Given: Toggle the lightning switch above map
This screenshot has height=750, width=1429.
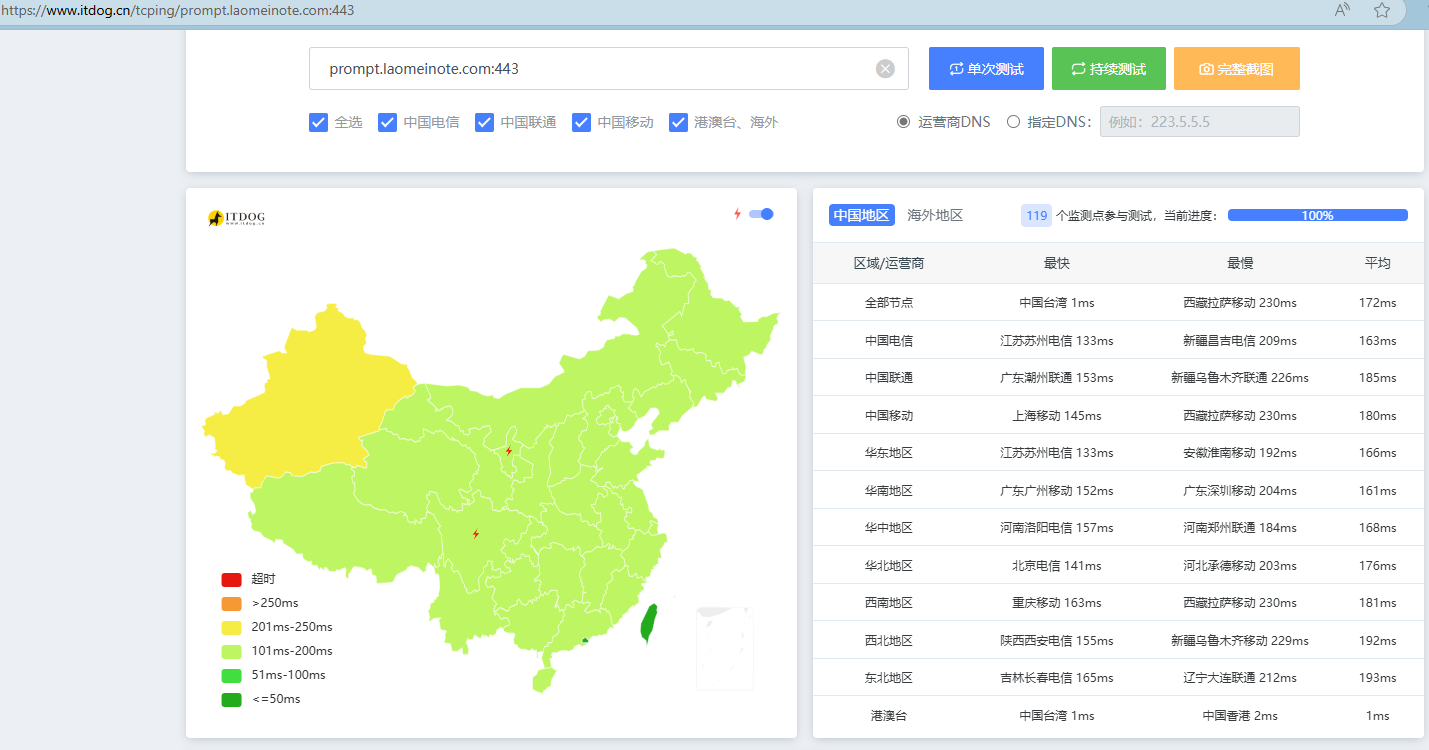Looking at the screenshot, I should pyautogui.click(x=761, y=214).
